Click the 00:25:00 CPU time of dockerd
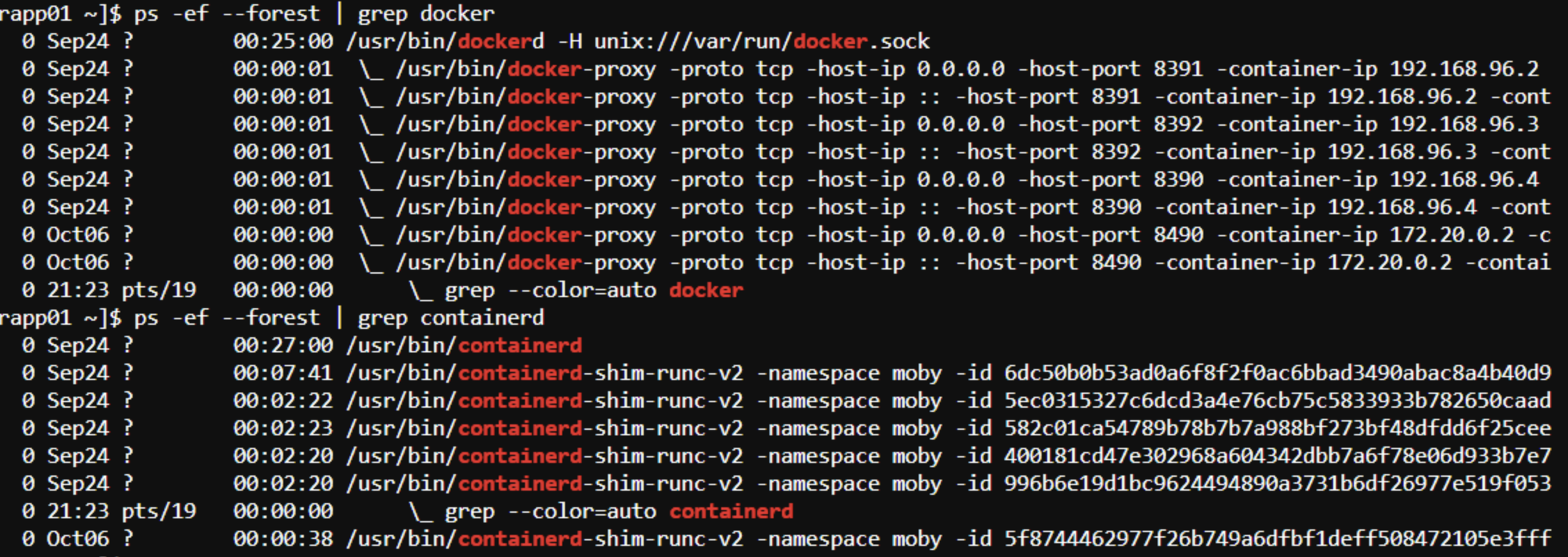 pyautogui.click(x=283, y=41)
